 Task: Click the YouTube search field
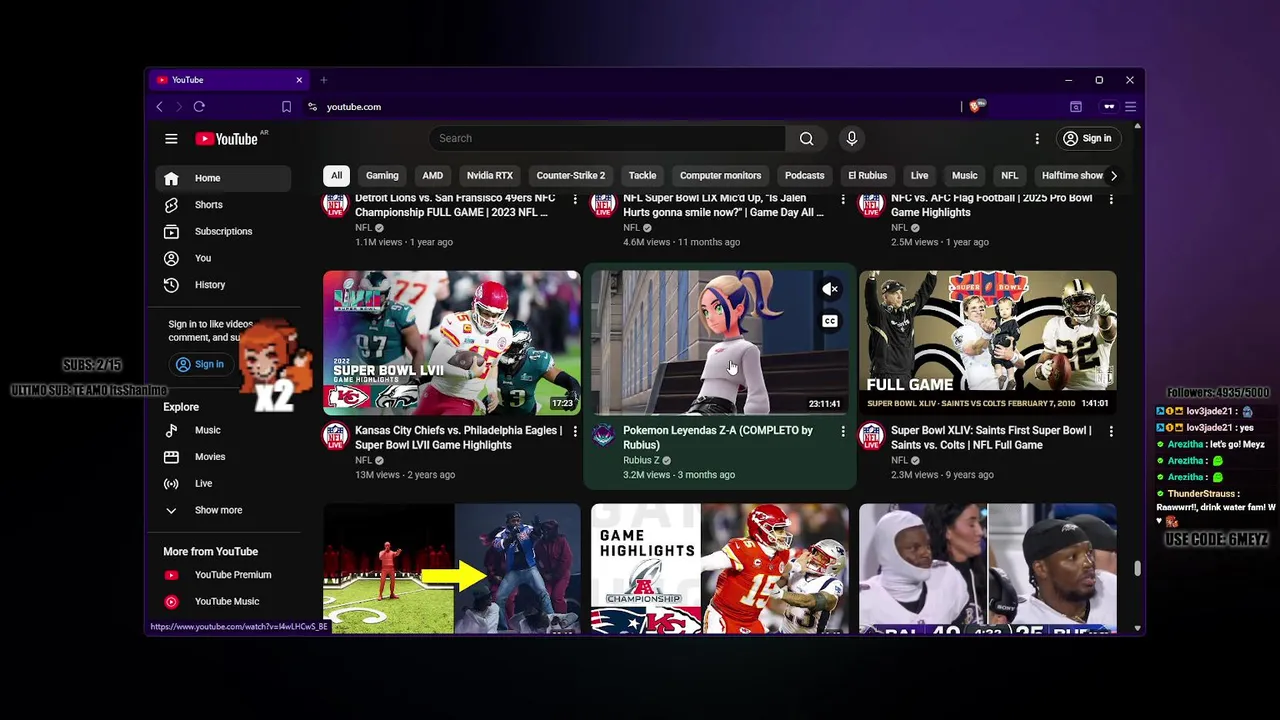tap(607, 139)
